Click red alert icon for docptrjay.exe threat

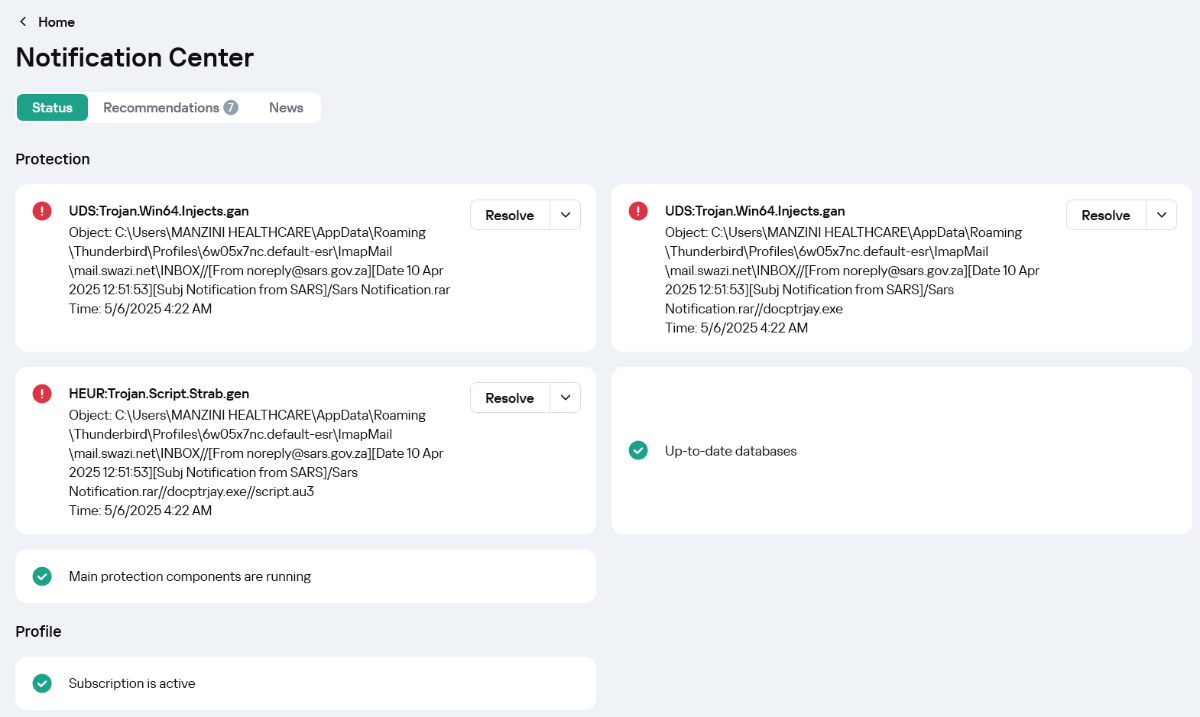pos(638,211)
